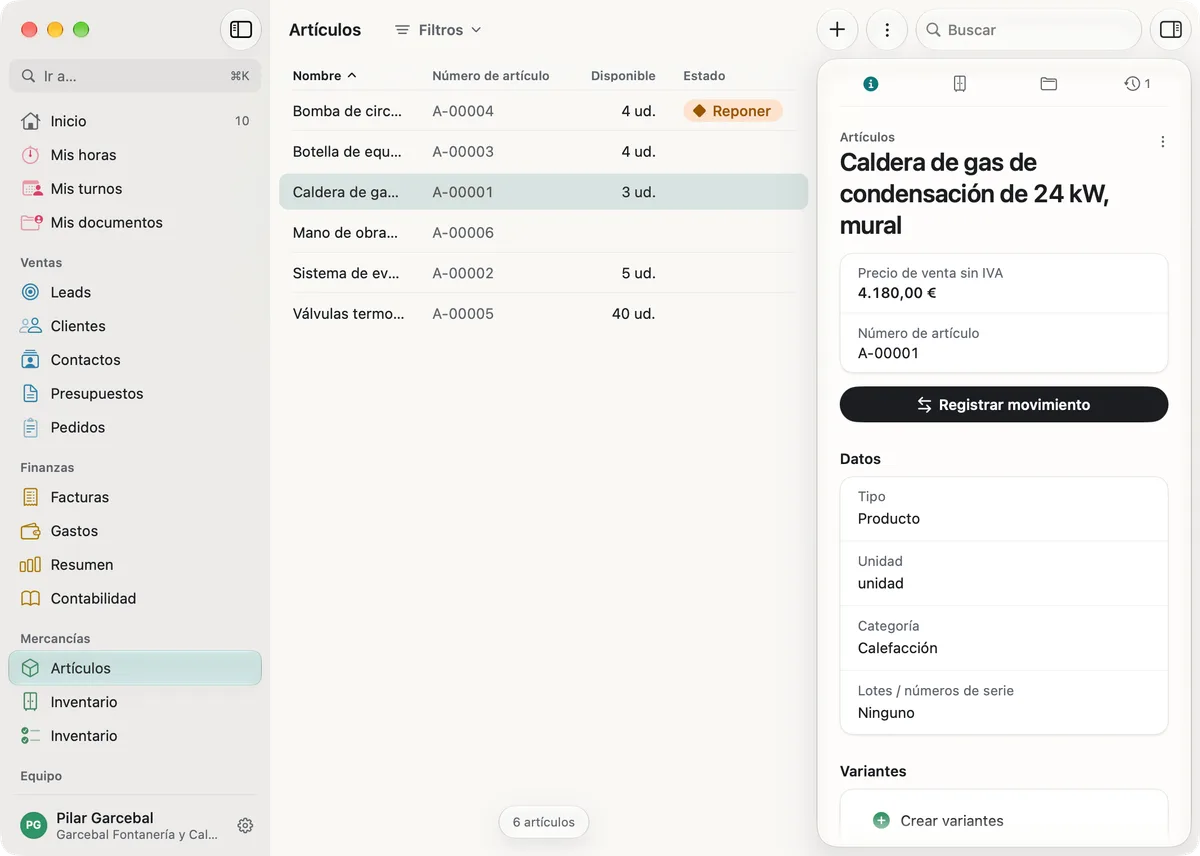
Task: Click the Unidad field in Datos
Action: 1004,573
